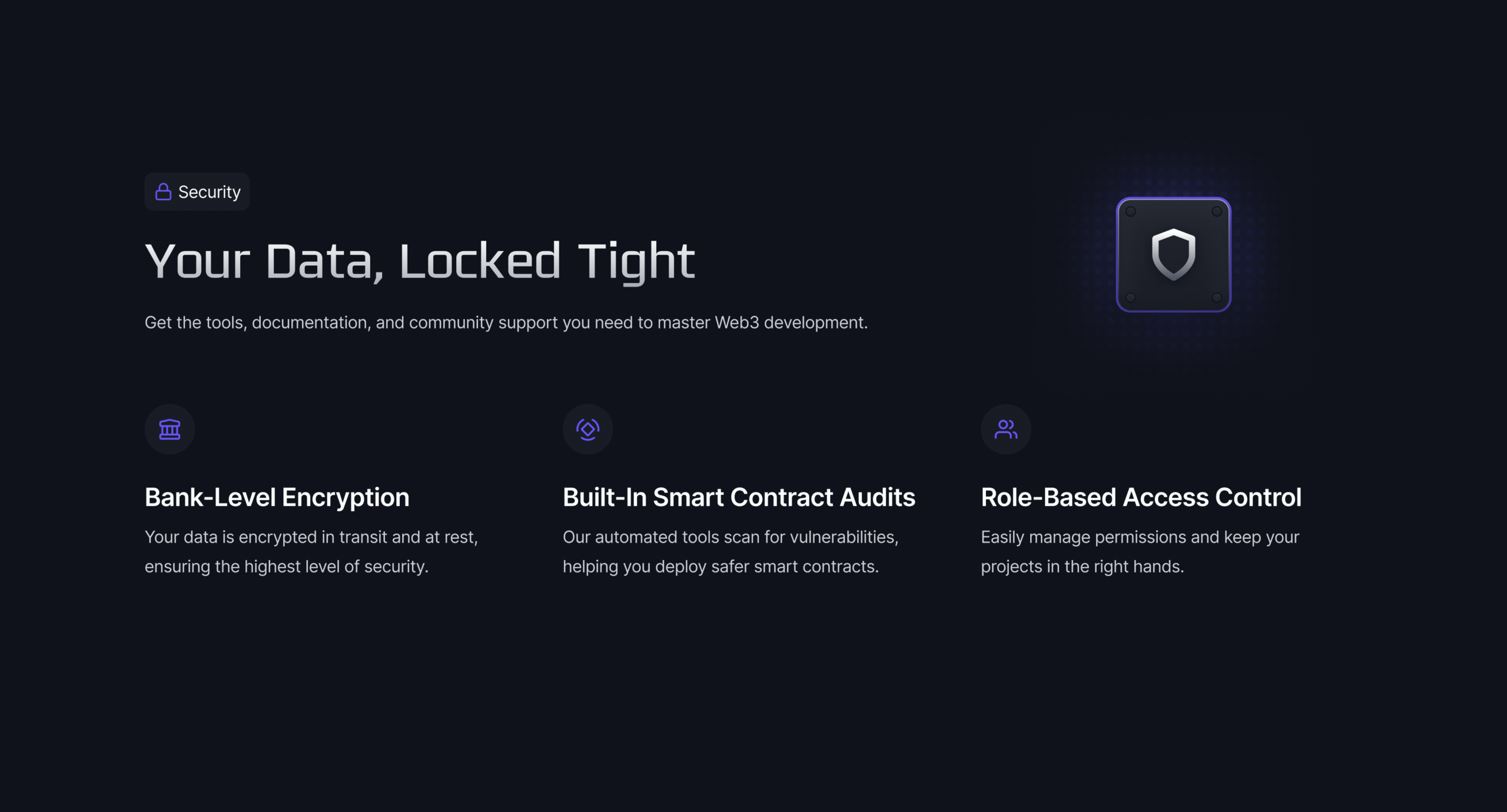The width and height of the screenshot is (1507, 812).
Task: Open the Role-Based Access Control heading
Action: [x=1141, y=497]
